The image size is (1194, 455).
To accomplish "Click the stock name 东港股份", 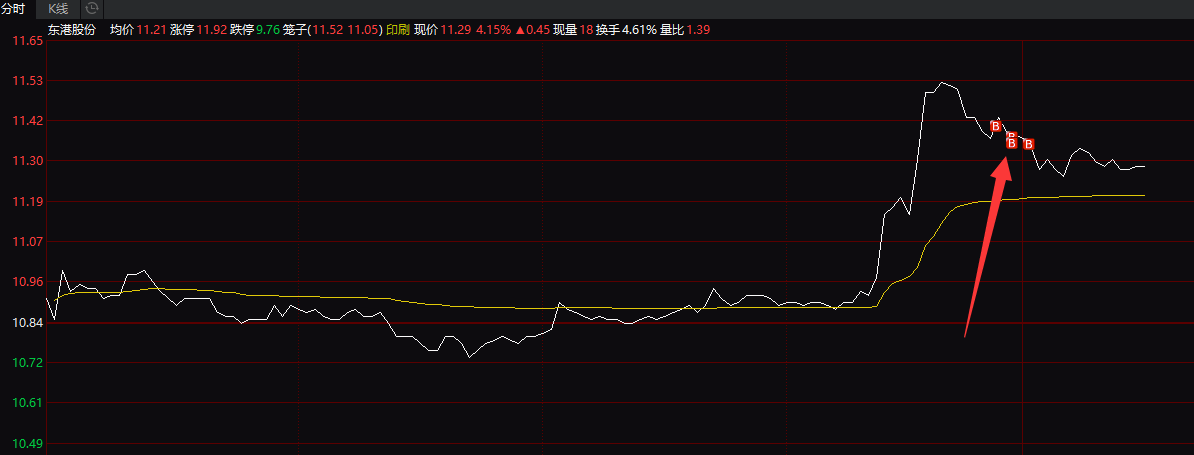I will (72, 30).
